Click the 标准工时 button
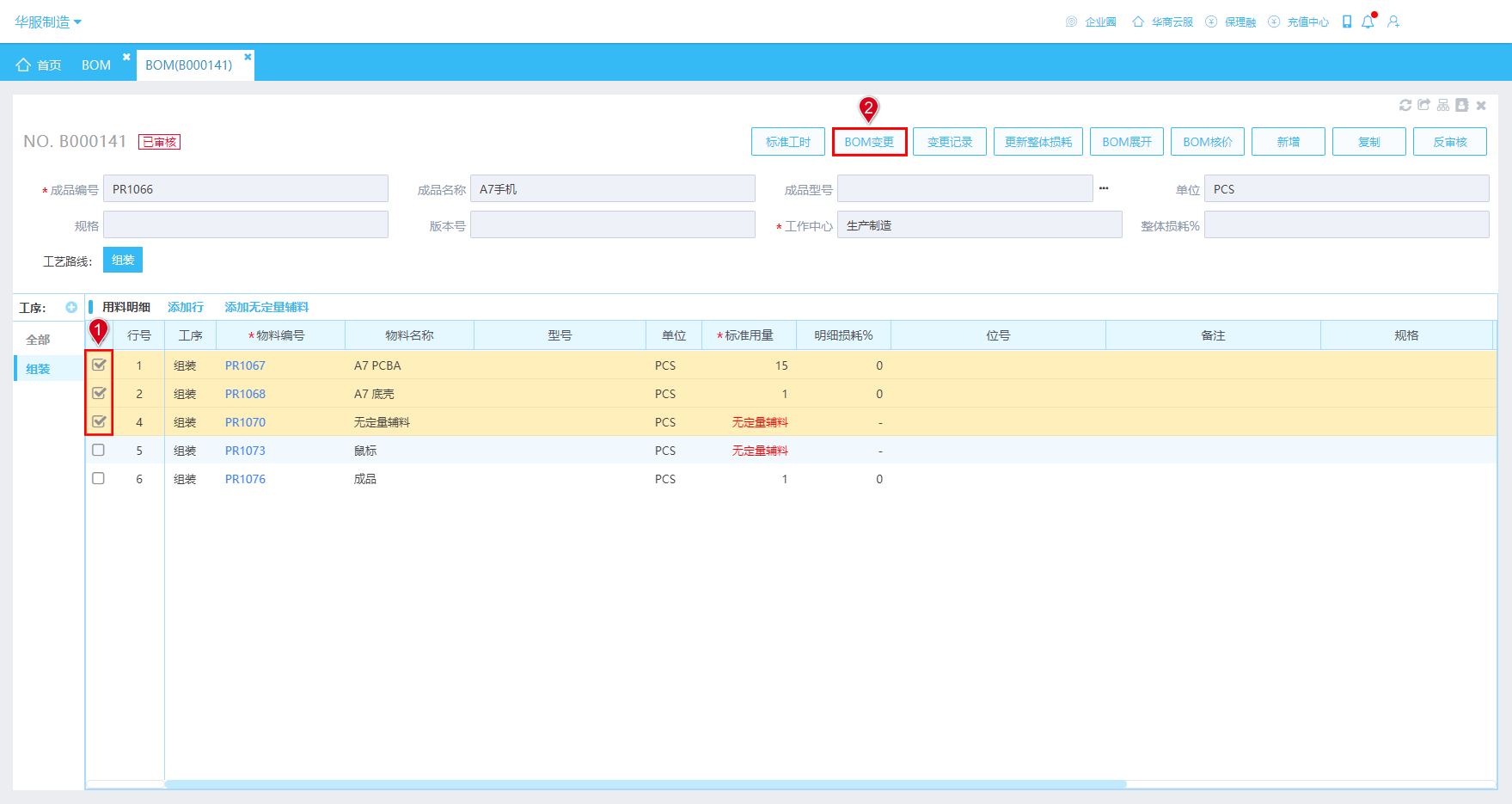 click(788, 142)
